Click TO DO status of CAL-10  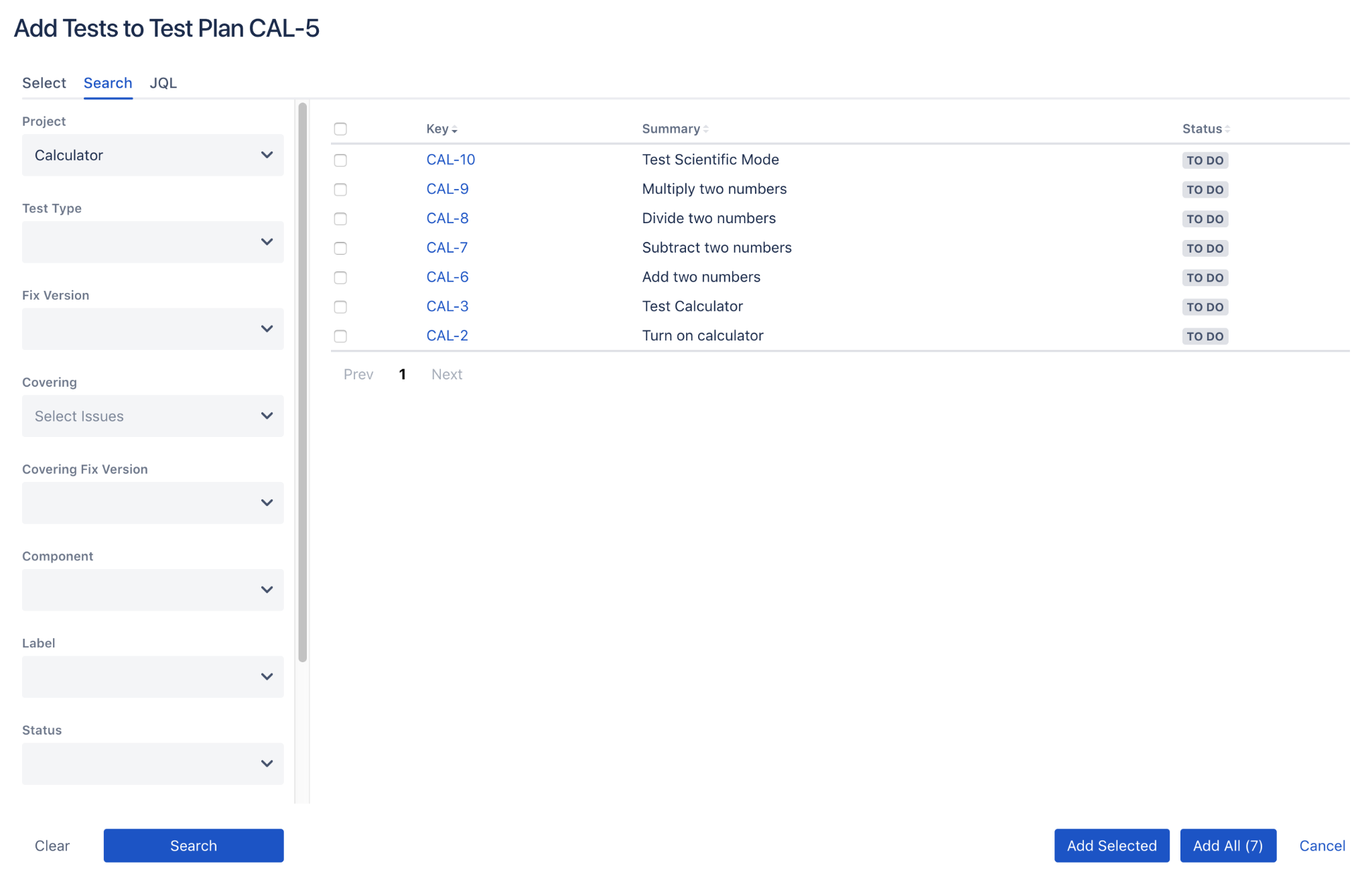(x=1205, y=160)
